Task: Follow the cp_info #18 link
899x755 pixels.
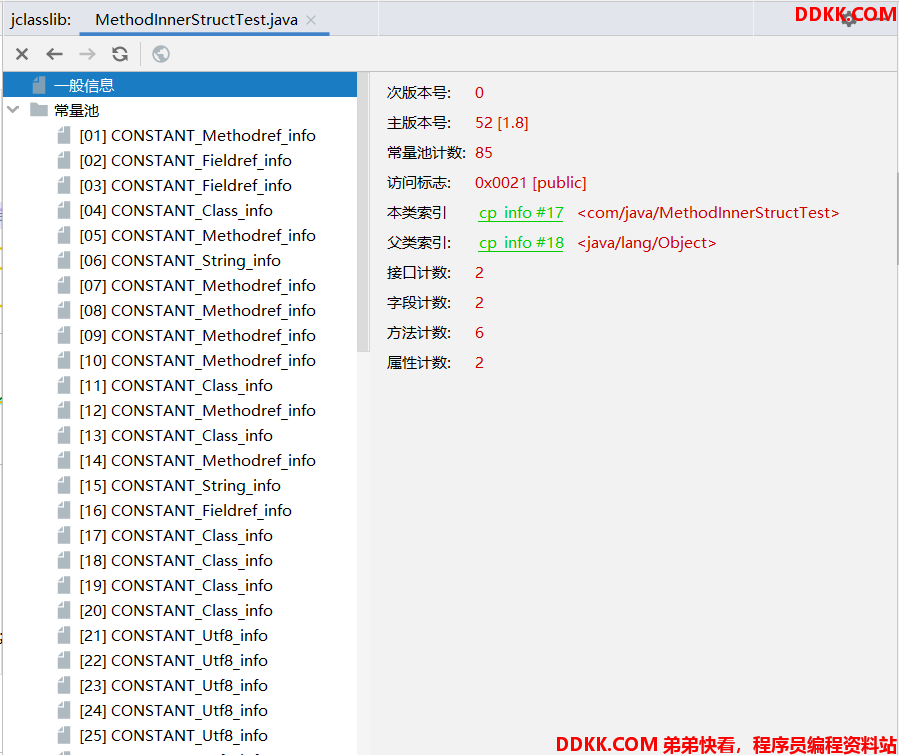Action: (521, 243)
